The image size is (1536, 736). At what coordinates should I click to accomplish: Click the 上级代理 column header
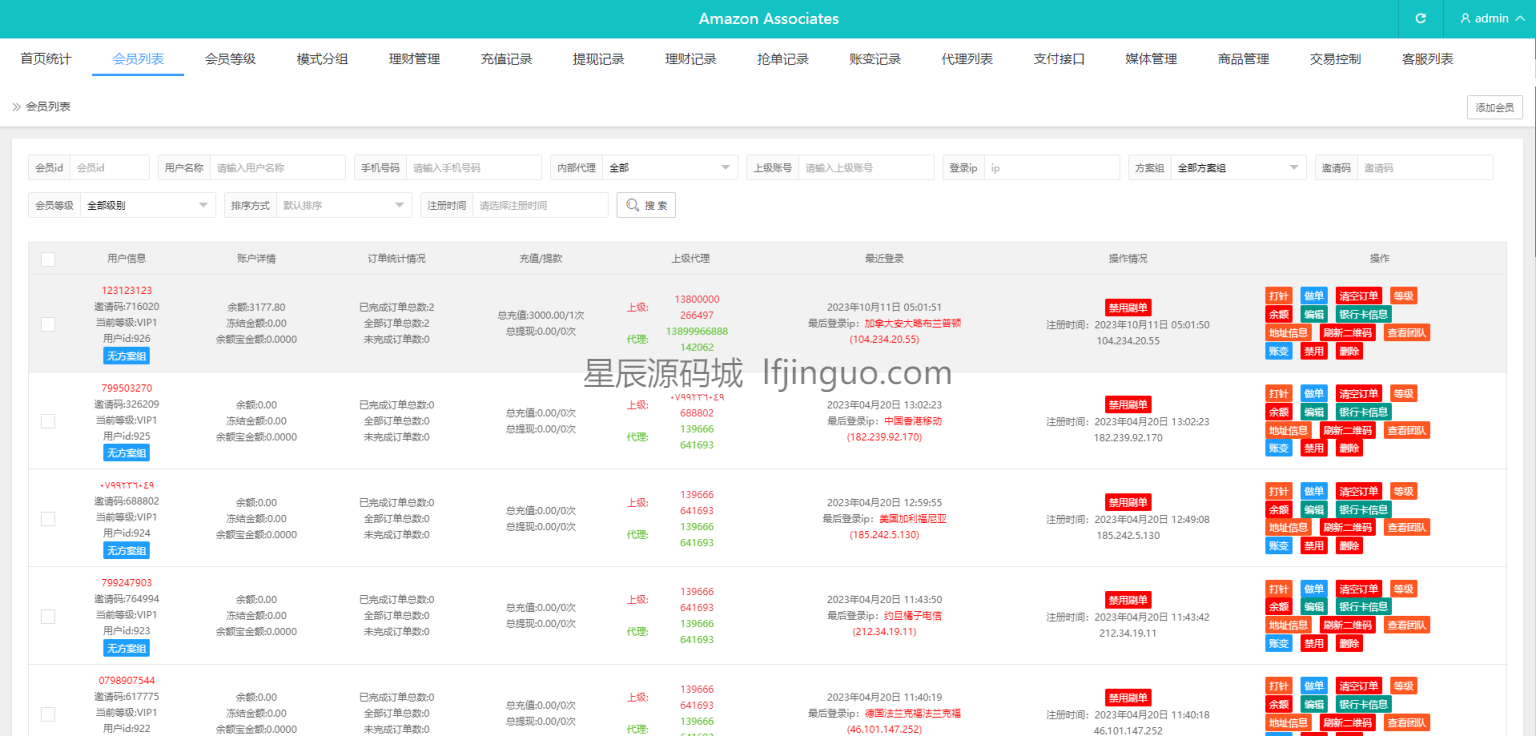[x=690, y=258]
